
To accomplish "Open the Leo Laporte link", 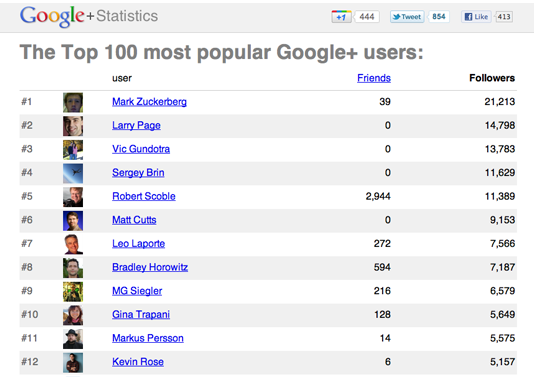I will [139, 244].
